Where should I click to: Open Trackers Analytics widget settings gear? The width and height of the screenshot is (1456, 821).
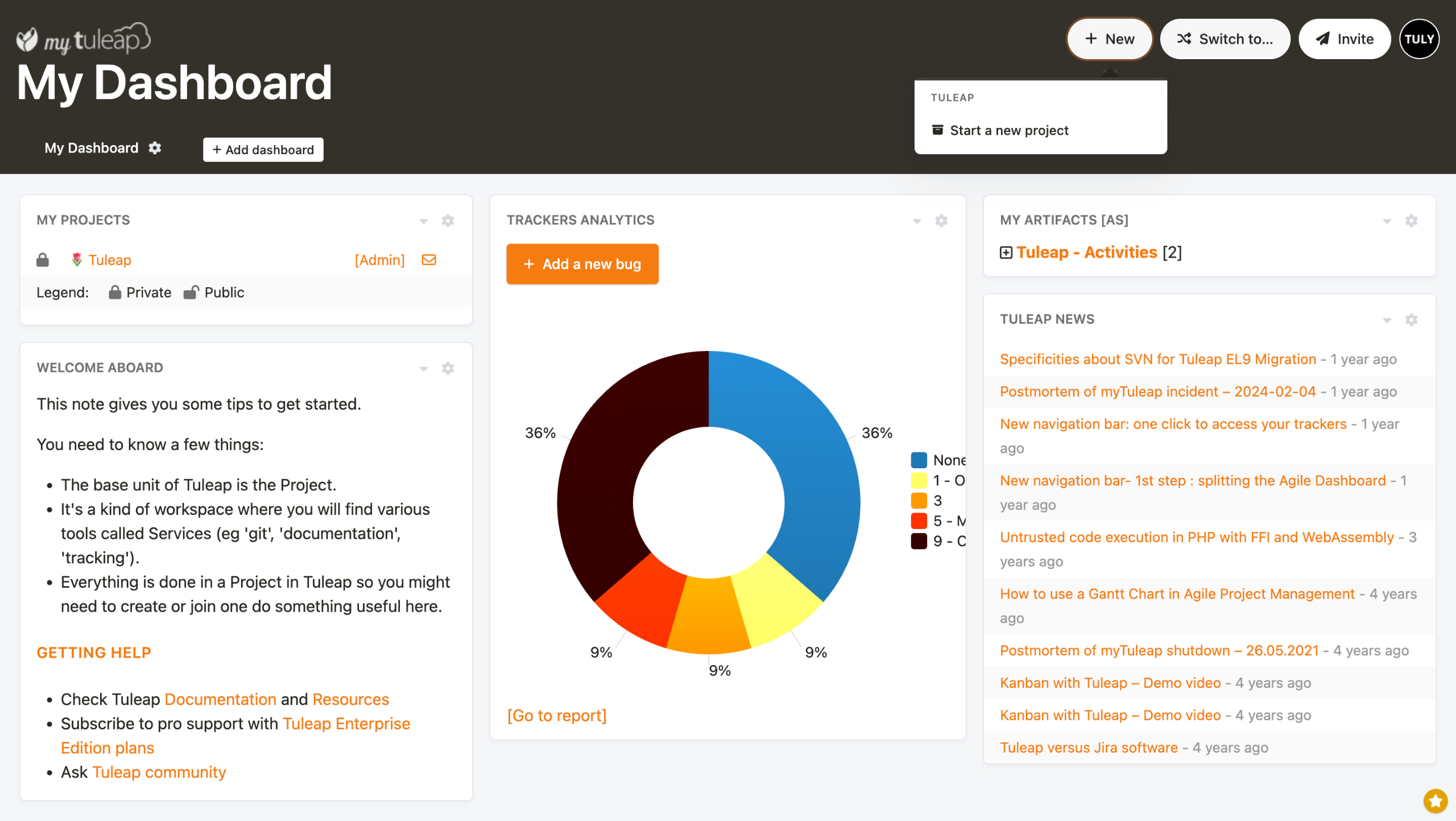click(941, 221)
